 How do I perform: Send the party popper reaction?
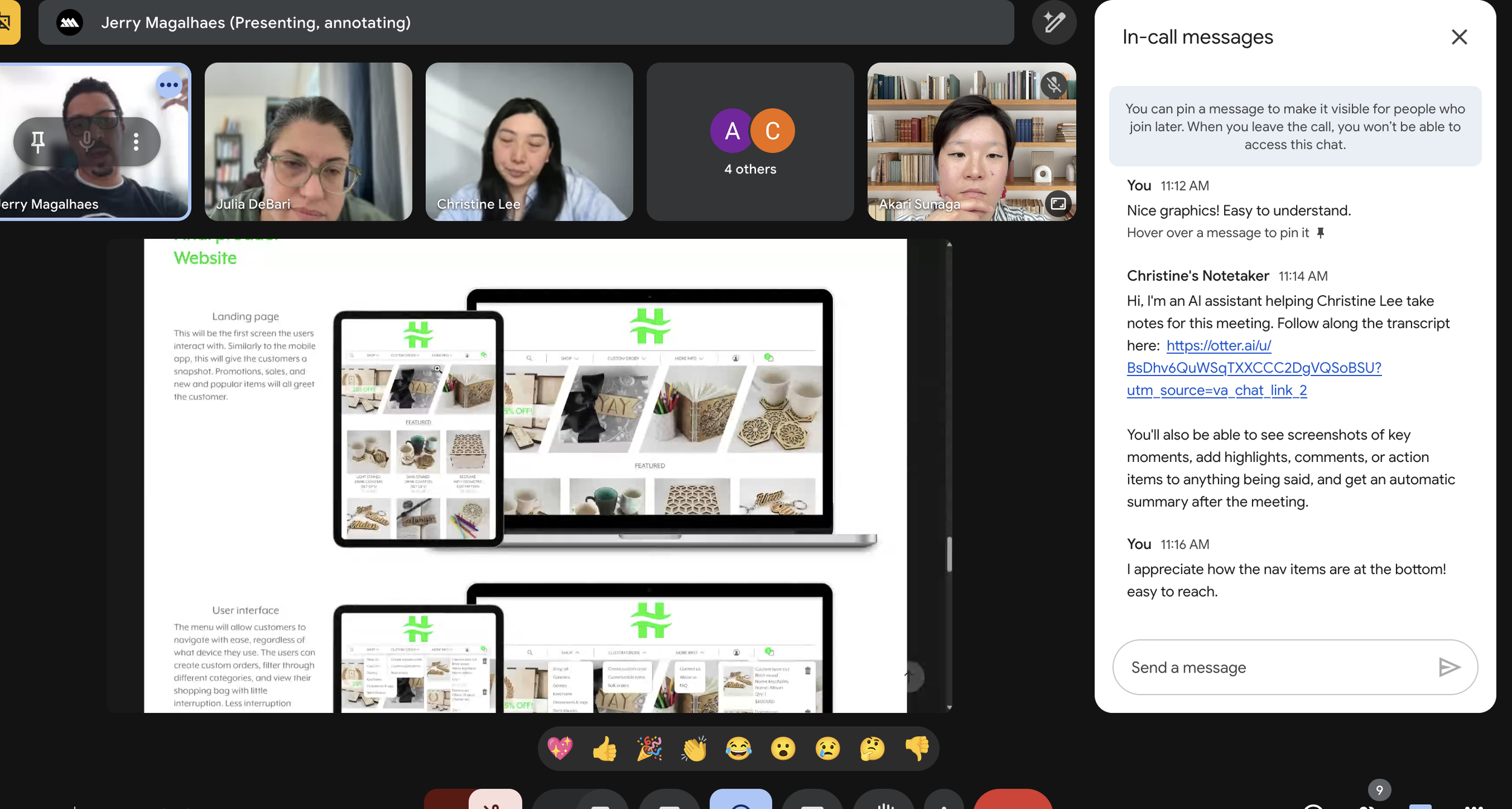point(649,749)
